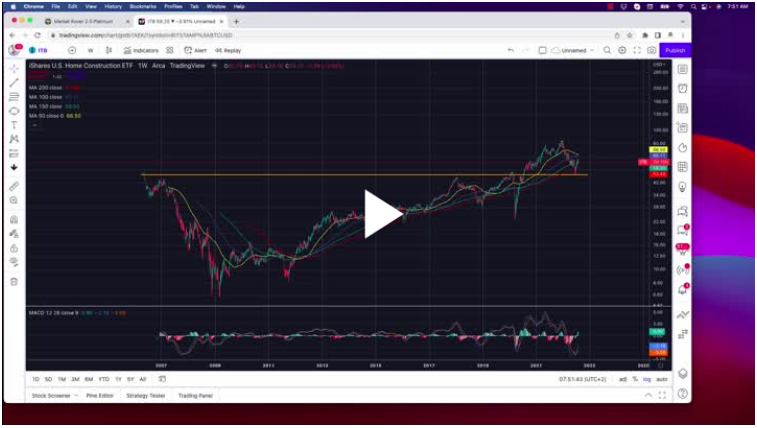This screenshot has width=757, height=428.
Task: Select the crosshair cursor tool
Action: coord(14,69)
